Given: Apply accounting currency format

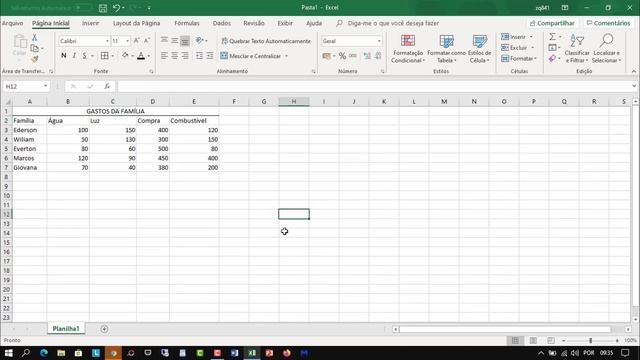Looking at the screenshot, I should click(326, 56).
